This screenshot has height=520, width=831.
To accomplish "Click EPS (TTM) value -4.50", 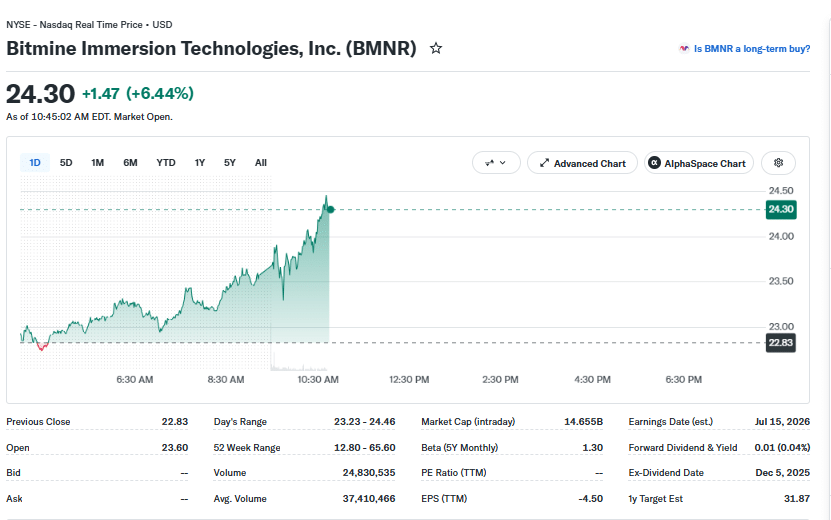I will (590, 499).
